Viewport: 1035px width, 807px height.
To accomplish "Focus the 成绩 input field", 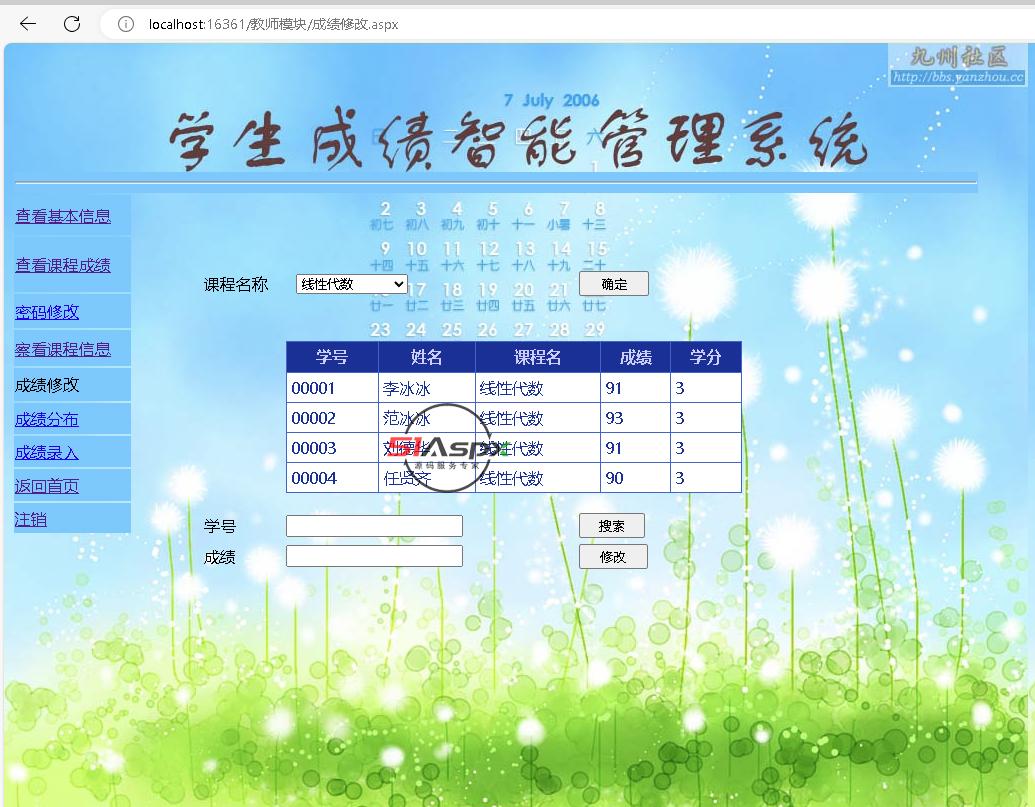I will 374,556.
